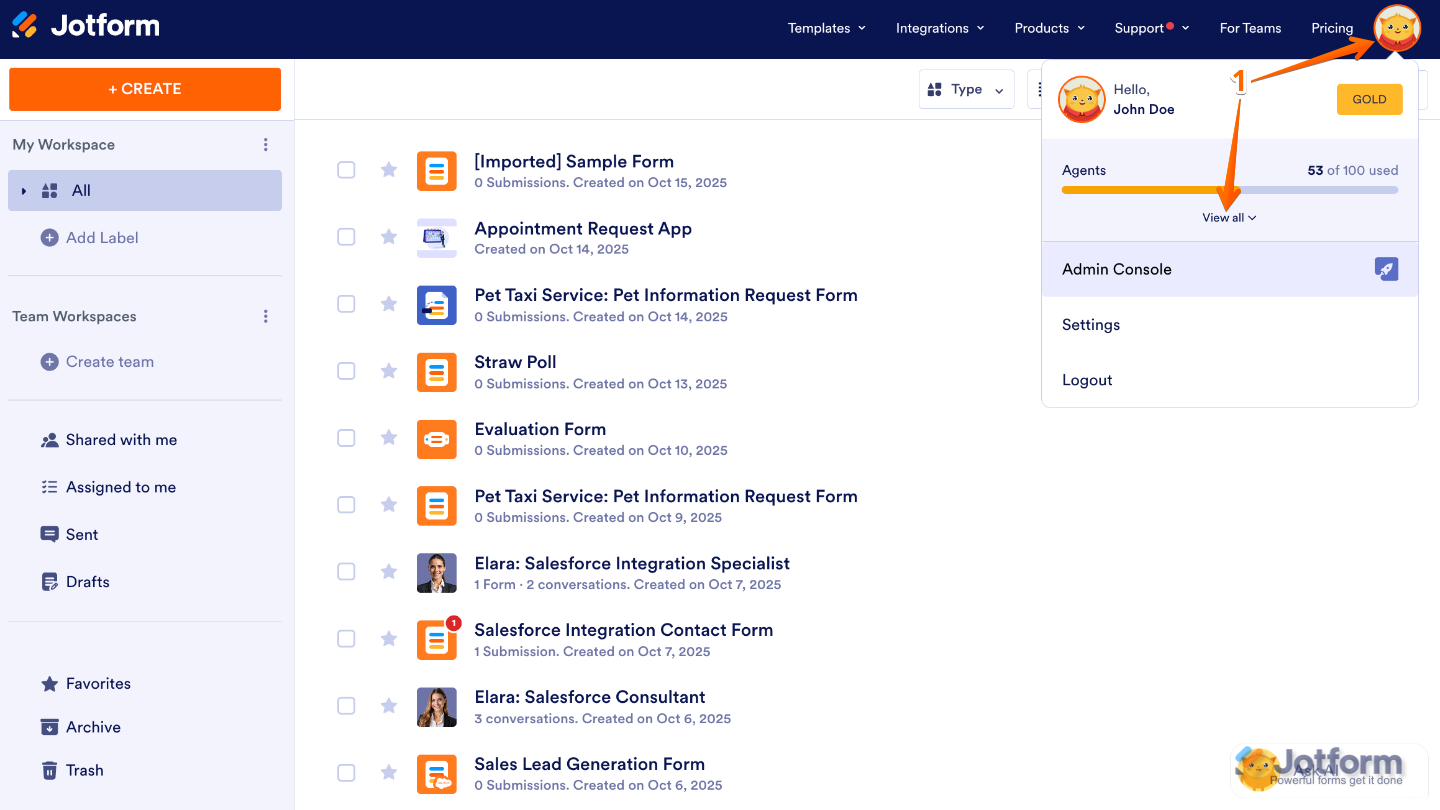The height and width of the screenshot is (810, 1440).
Task: Choose Logout in the account menu
Action: [x=1087, y=380]
